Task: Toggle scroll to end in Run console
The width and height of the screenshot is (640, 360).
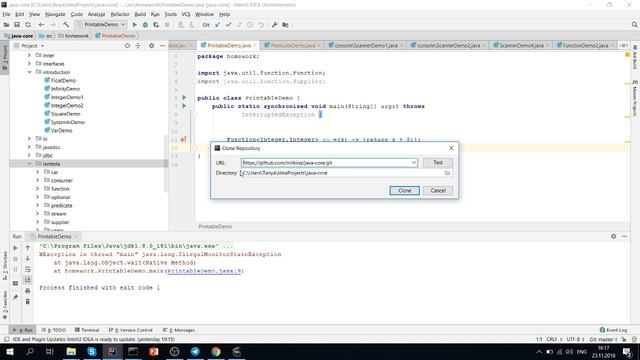Action: [28, 280]
